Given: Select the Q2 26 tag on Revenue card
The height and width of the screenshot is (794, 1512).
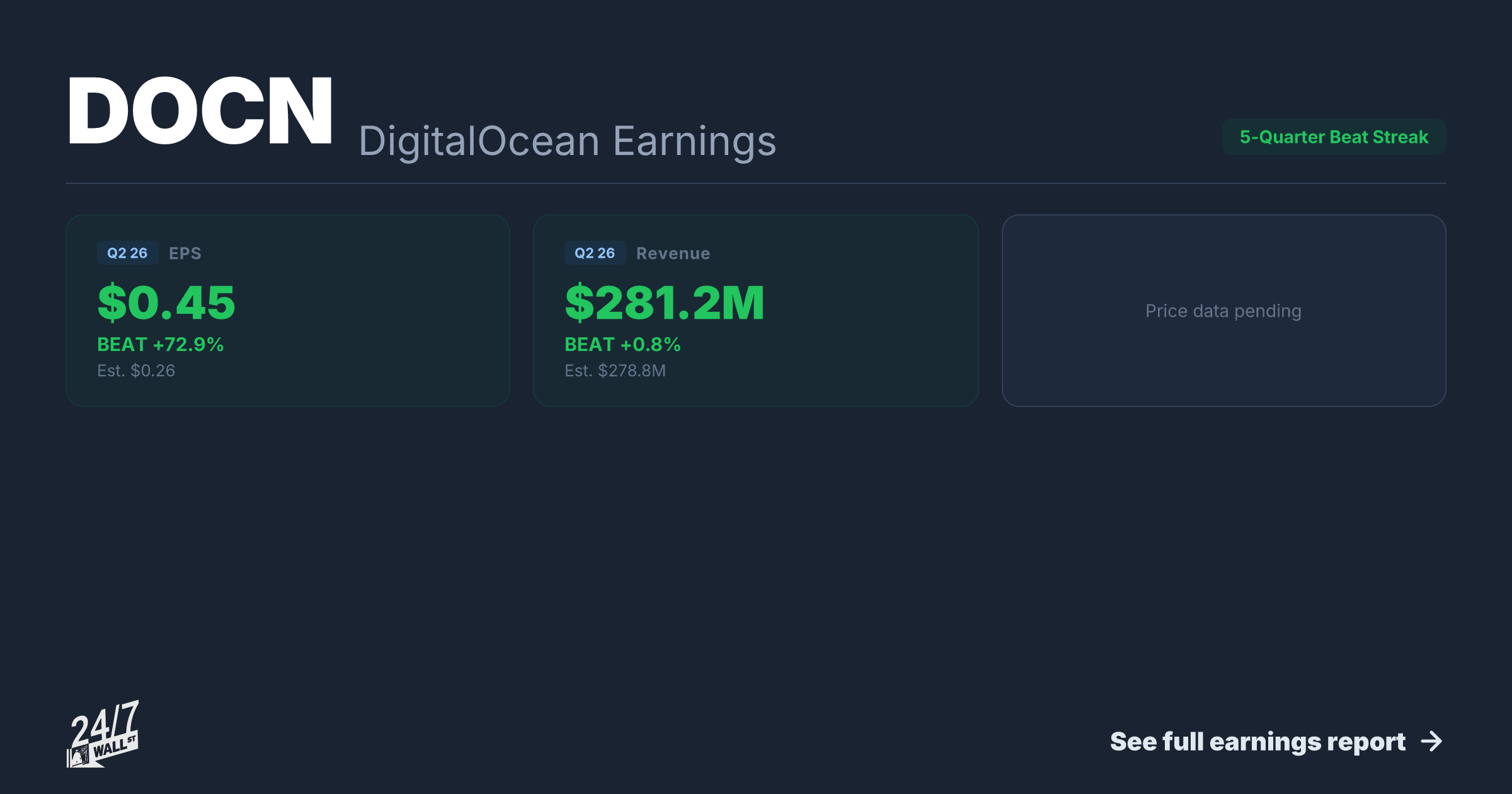Looking at the screenshot, I should (x=595, y=253).
